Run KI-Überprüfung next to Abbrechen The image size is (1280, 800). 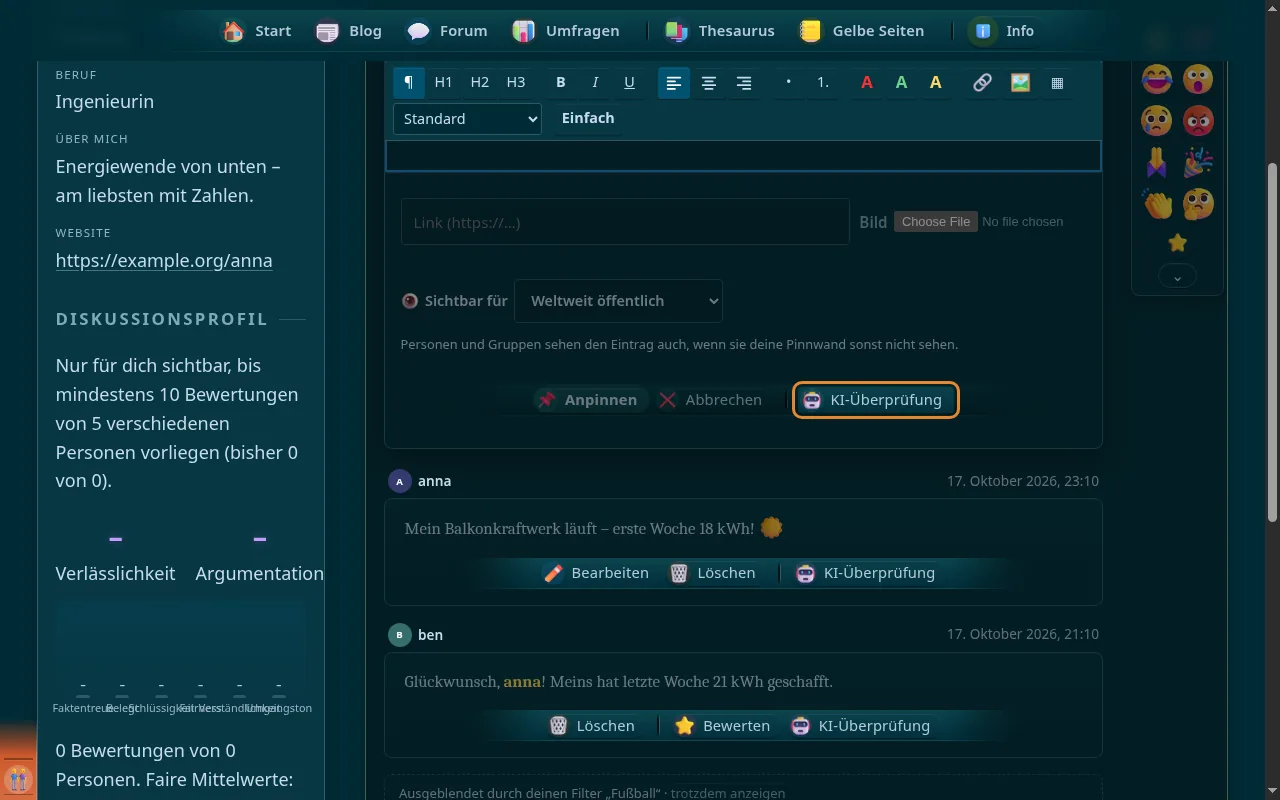(876, 400)
